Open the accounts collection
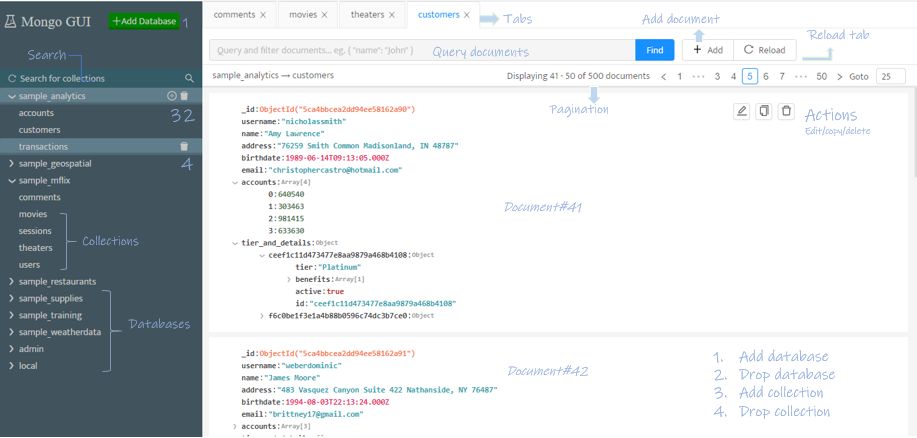 pos(36,113)
